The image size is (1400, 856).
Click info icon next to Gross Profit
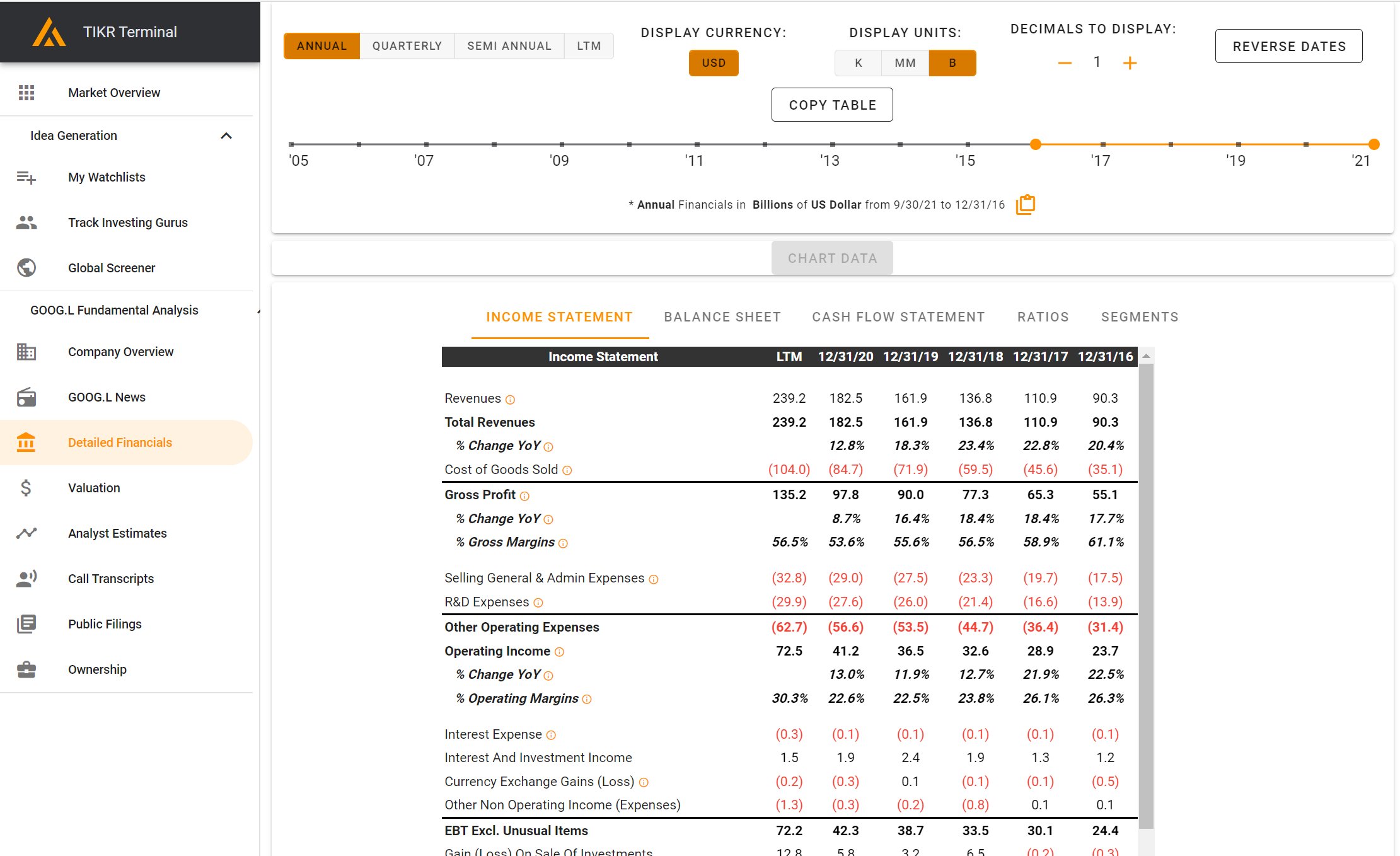coord(524,496)
